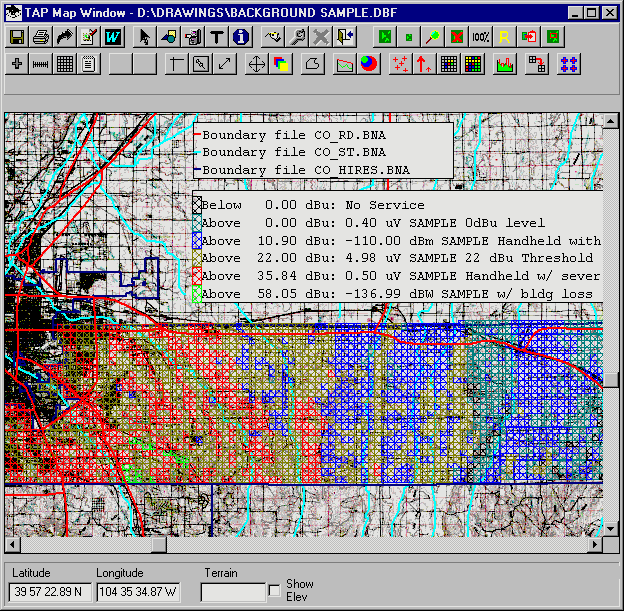The height and width of the screenshot is (611, 624).
Task: Click the red upward arrows icon
Action: pos(425,64)
